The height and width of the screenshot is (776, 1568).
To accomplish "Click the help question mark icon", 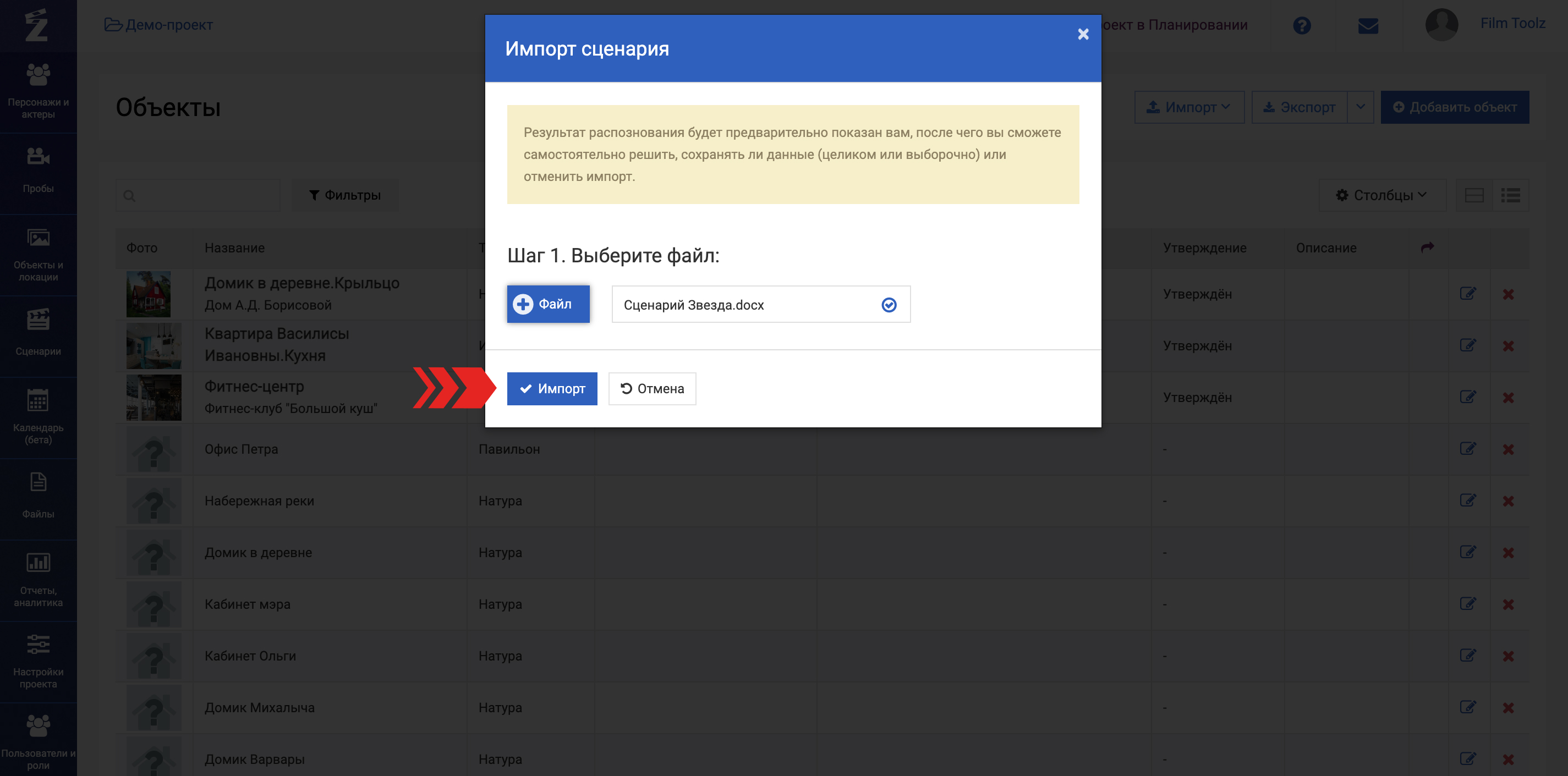I will click(x=1301, y=25).
